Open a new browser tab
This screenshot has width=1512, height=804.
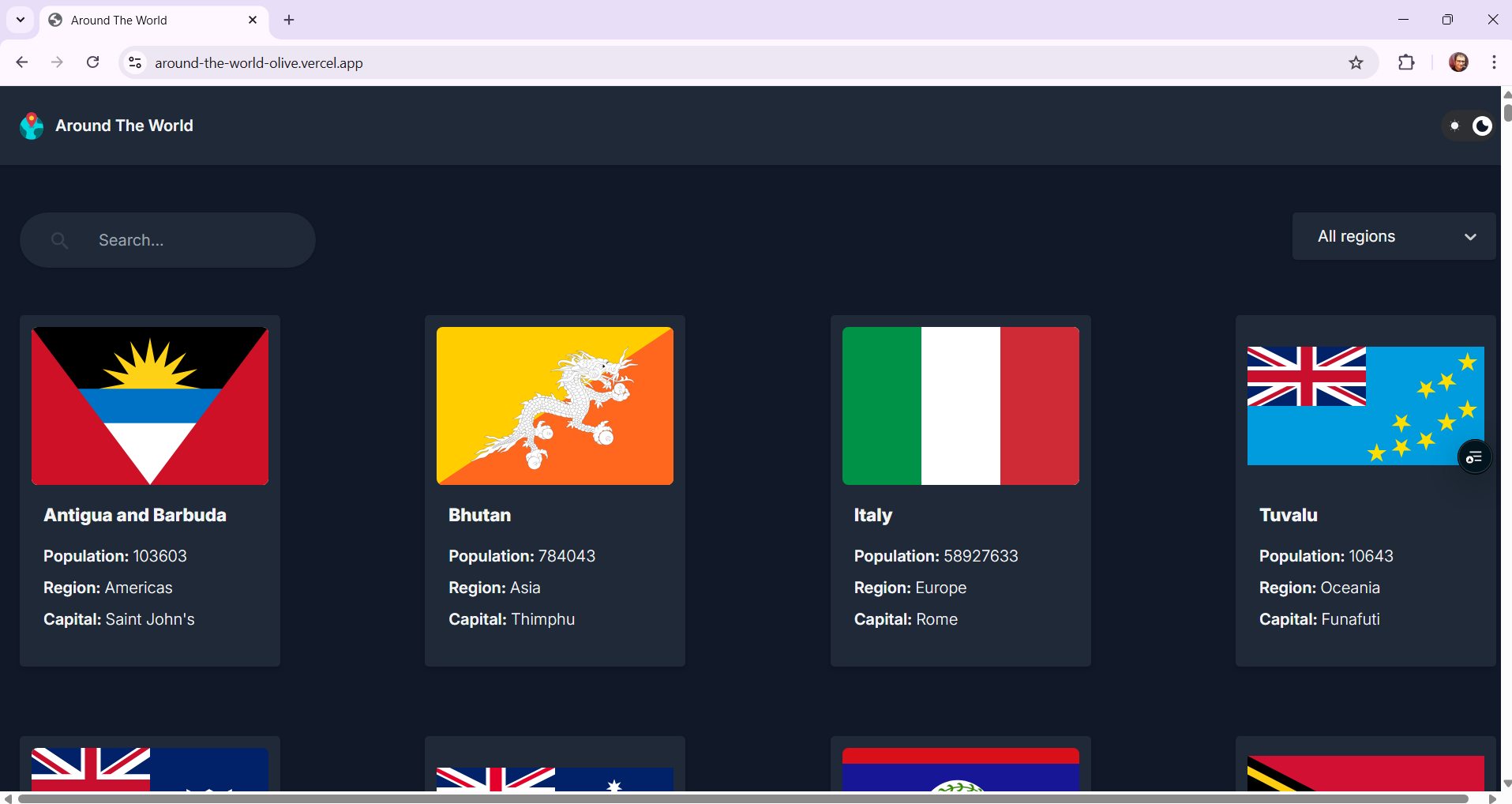tap(289, 21)
